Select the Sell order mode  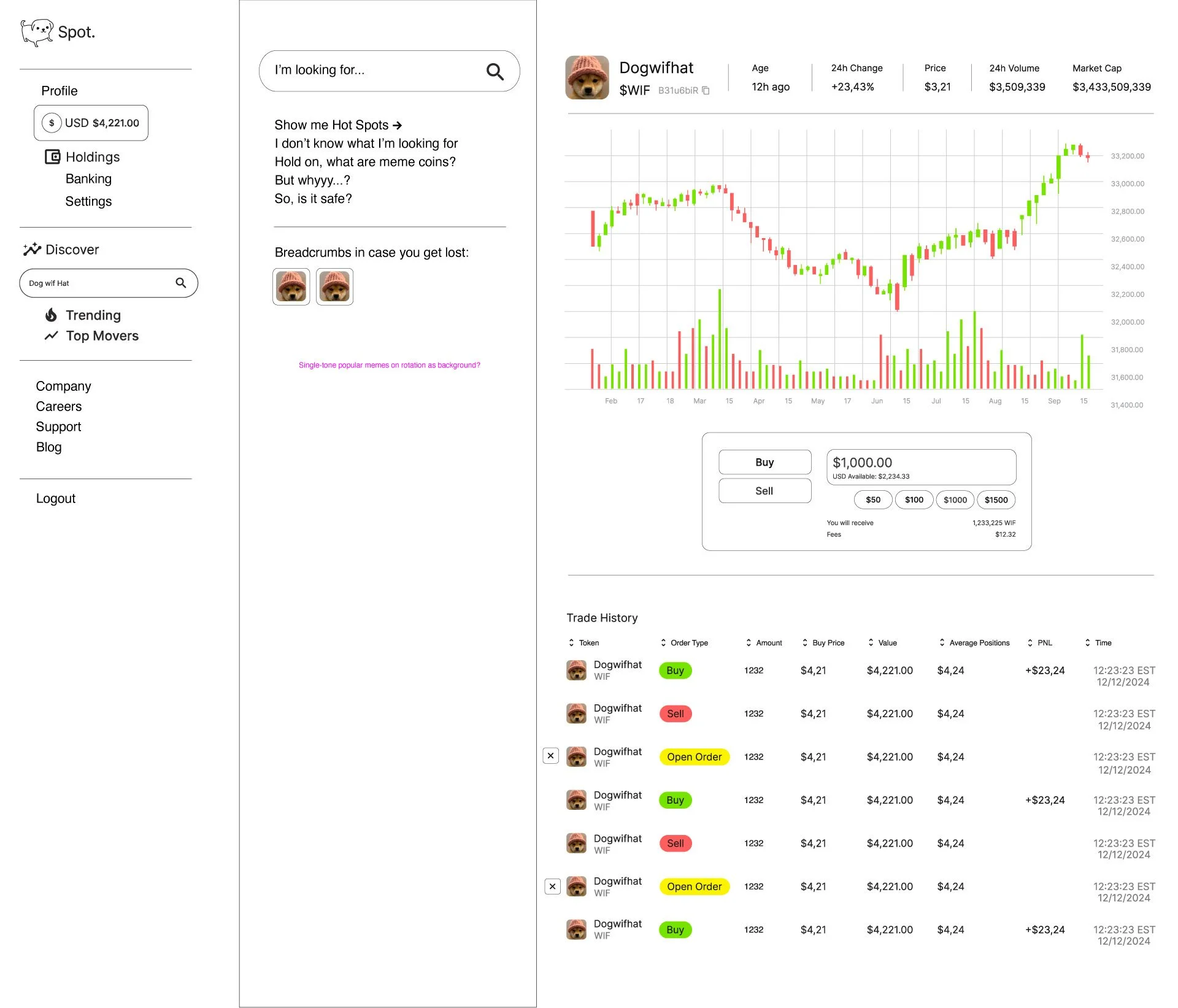[764, 491]
